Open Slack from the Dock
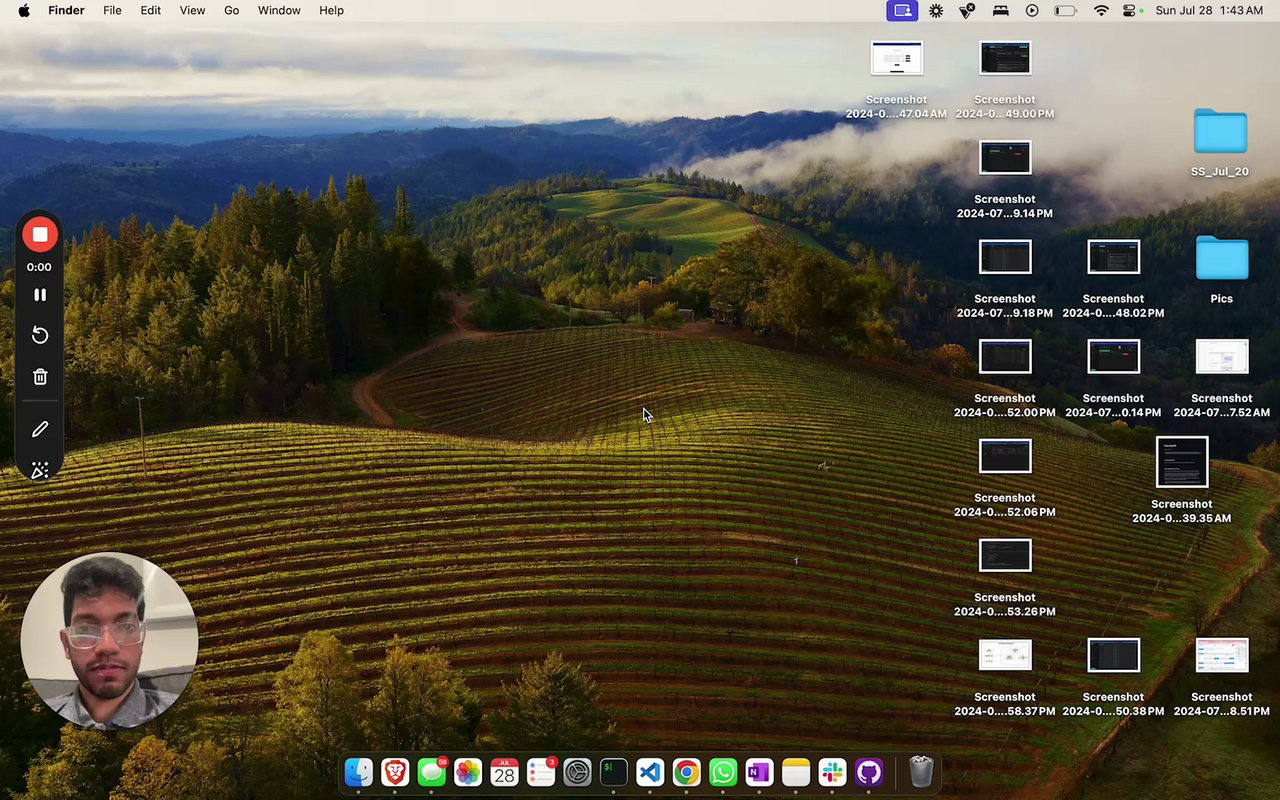This screenshot has height=800, width=1280. click(832, 772)
